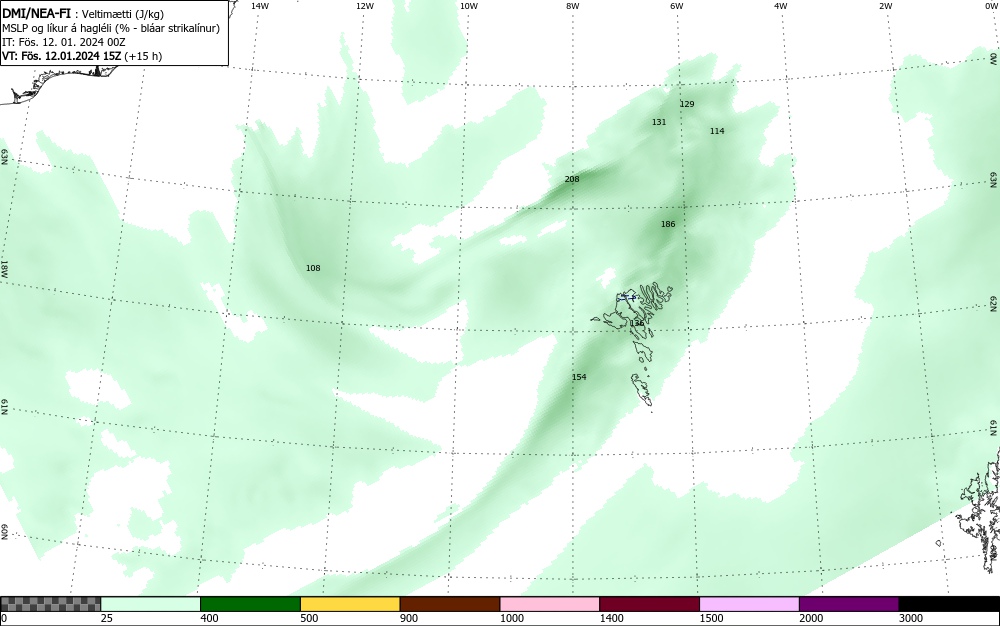Click the dark green 400–500 legend swatch
1000x626 pixels.
click(x=250, y=604)
